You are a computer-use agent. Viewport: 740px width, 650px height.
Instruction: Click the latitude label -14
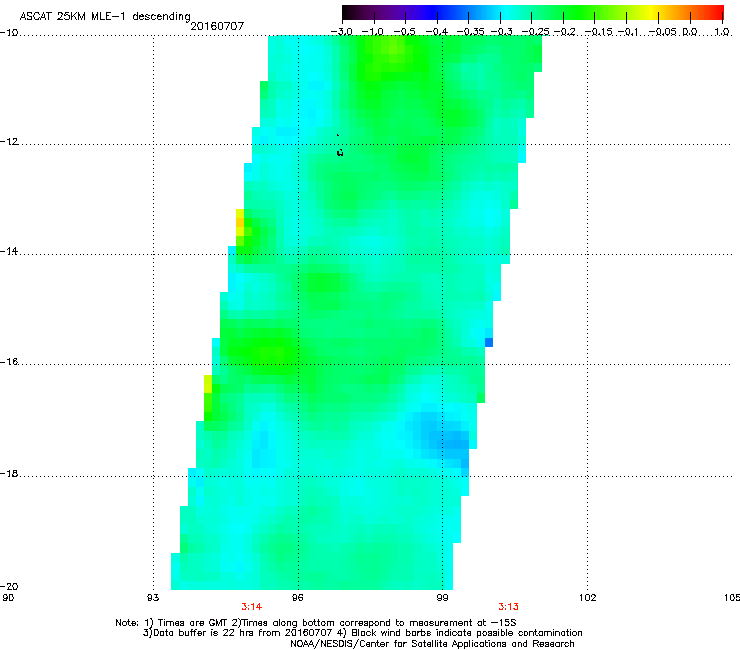(x=9, y=251)
